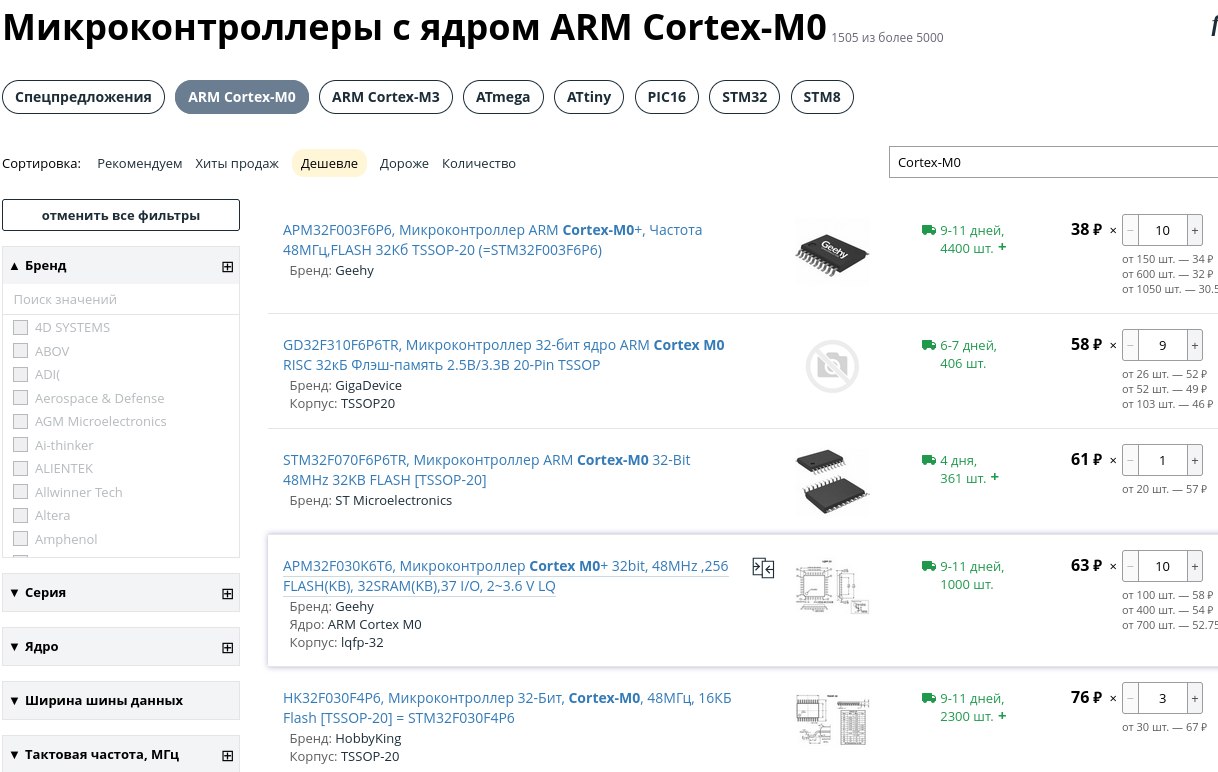The height and width of the screenshot is (772, 1218).
Task: Check the Ai-thinker brand checkbox
Action: 20,445
